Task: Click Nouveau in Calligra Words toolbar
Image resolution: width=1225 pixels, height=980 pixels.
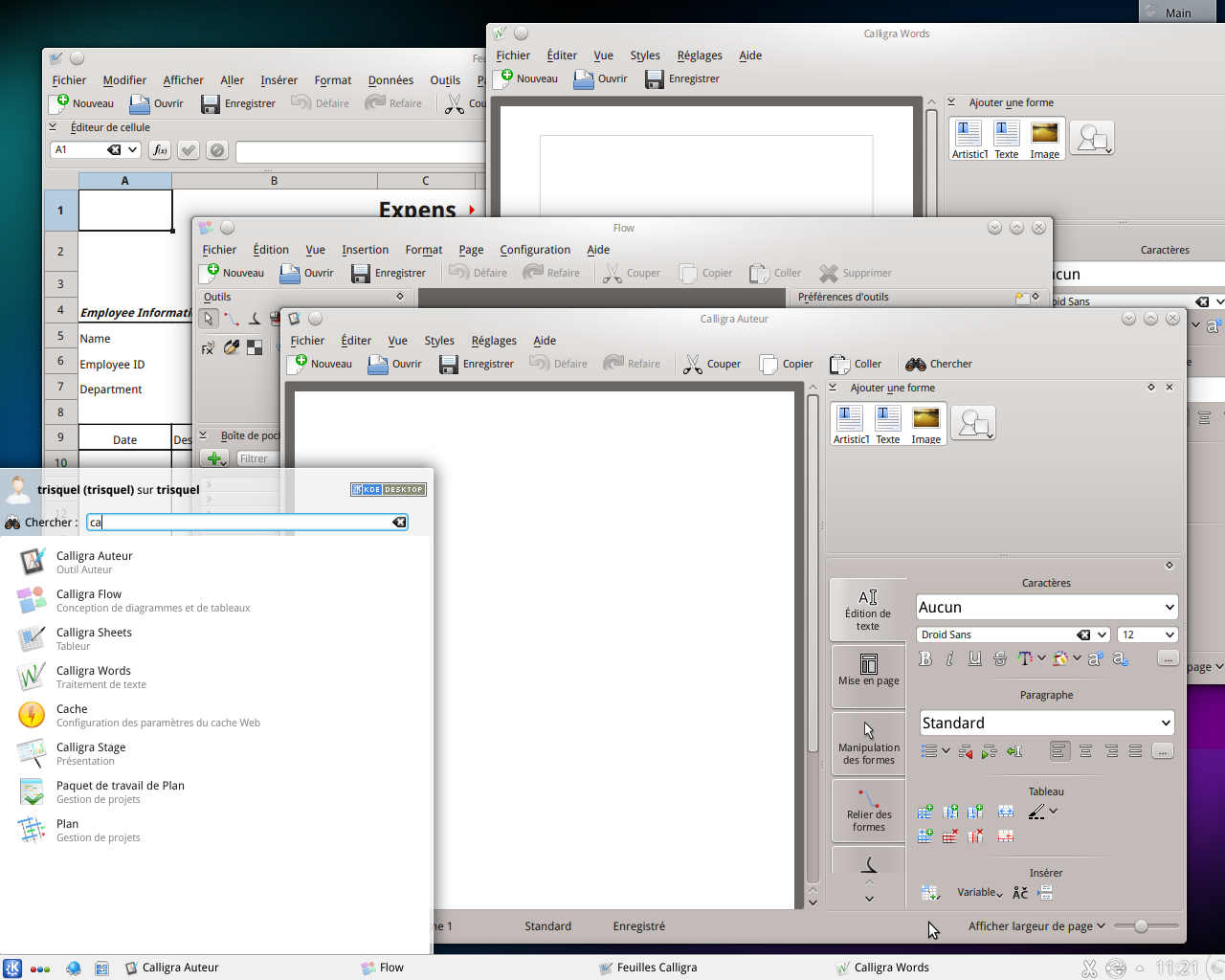Action: (525, 78)
